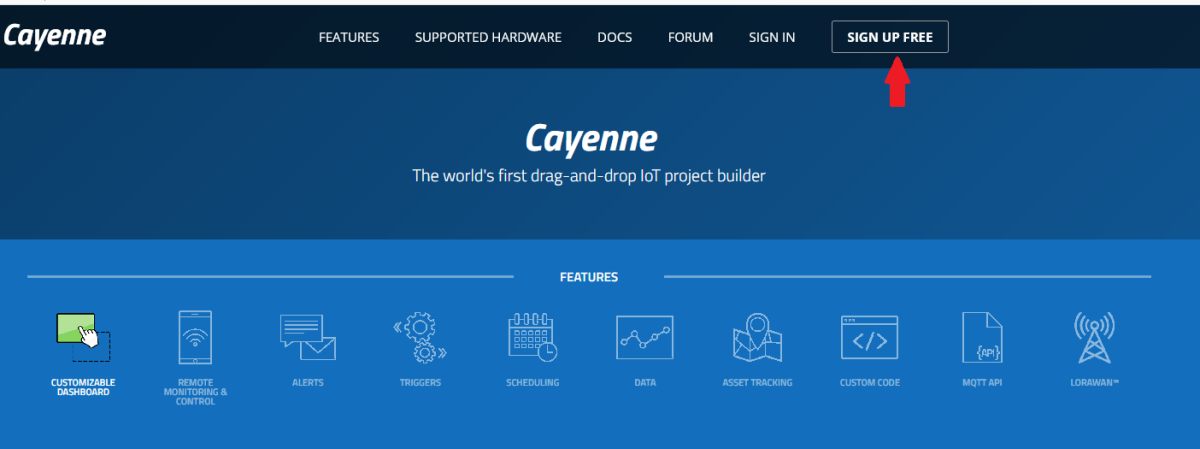
Task: Click the Alerts text label
Action: click(308, 383)
